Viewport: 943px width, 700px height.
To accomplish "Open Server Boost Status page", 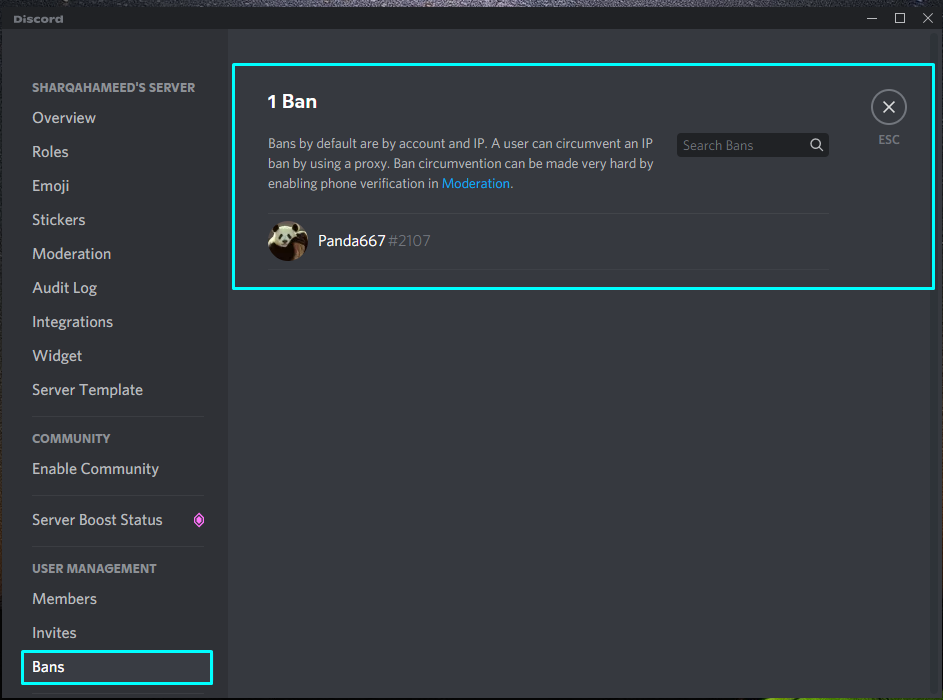I will click(x=97, y=520).
